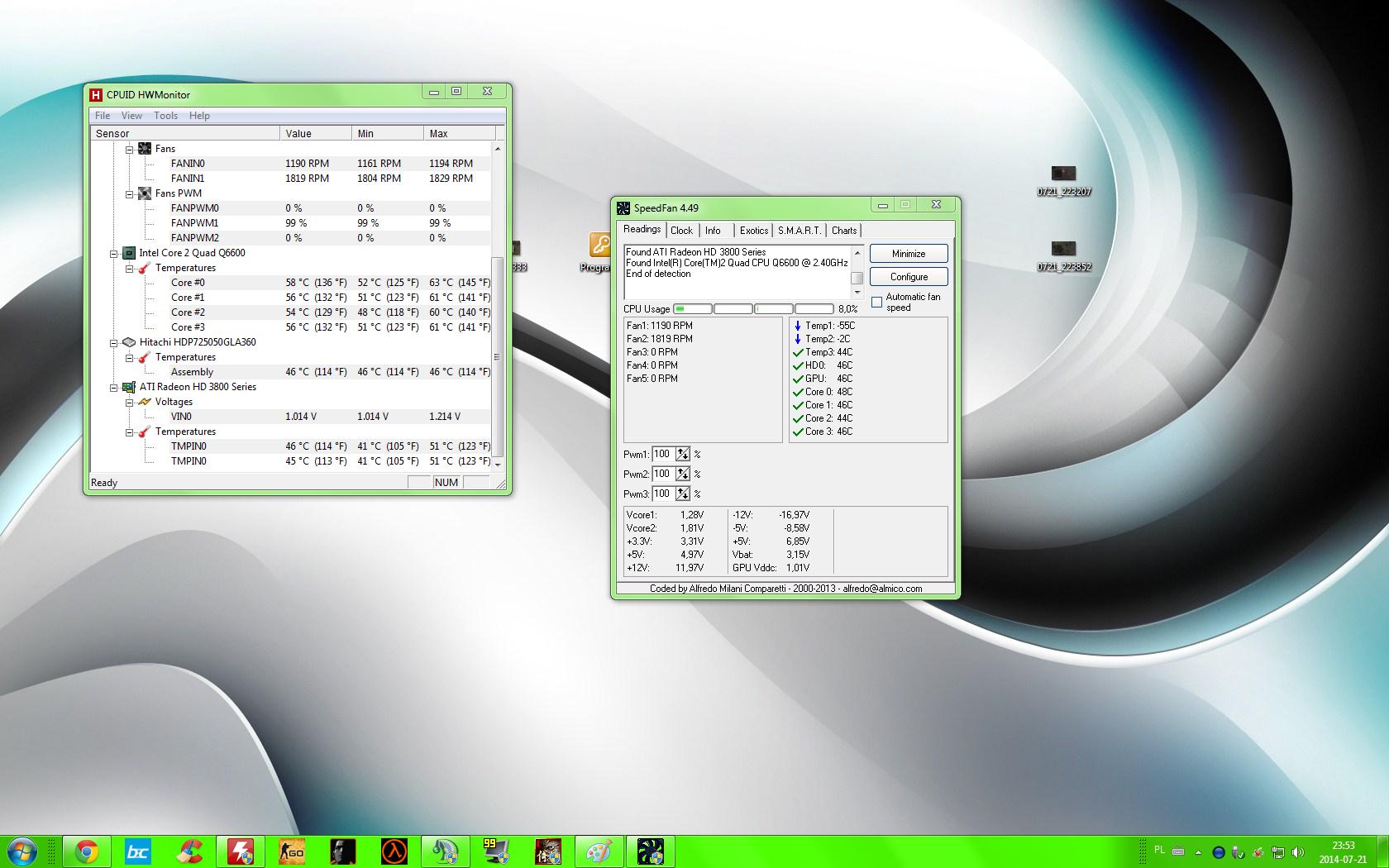Open Paint palette icon in taskbar
This screenshot has width=1389, height=868.
(x=599, y=851)
